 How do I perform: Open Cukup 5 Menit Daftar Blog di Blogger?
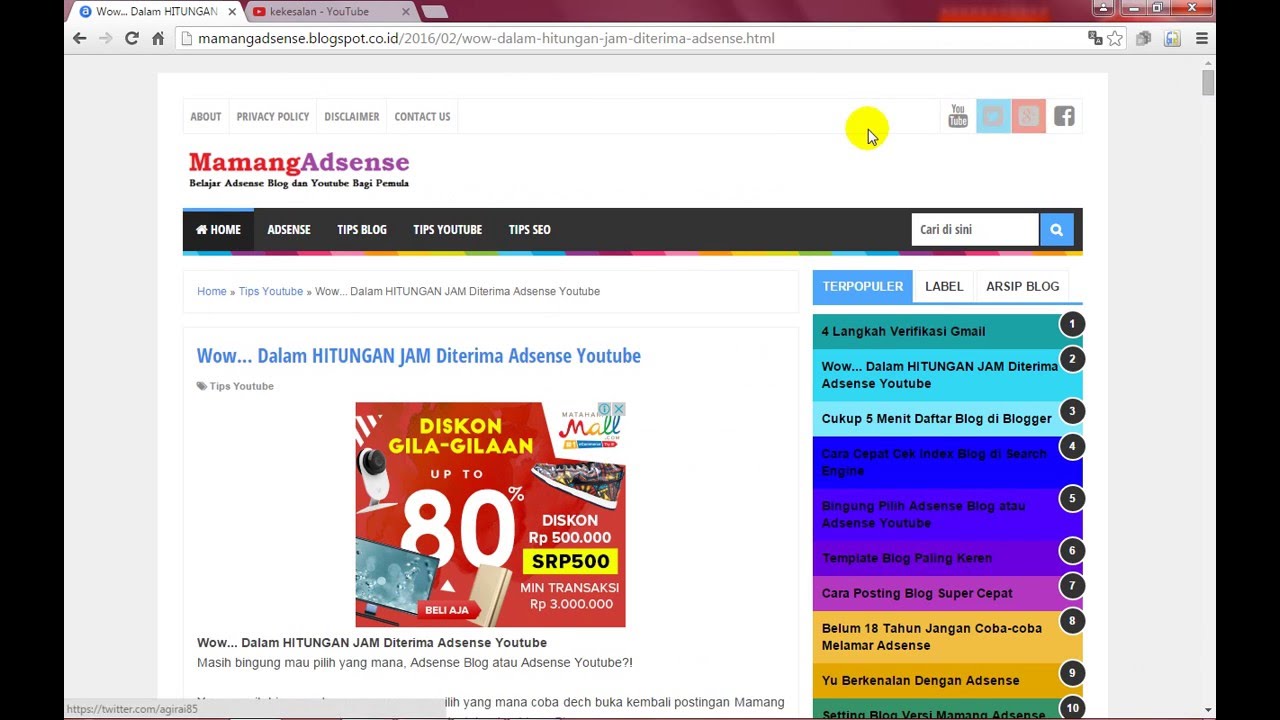937,418
